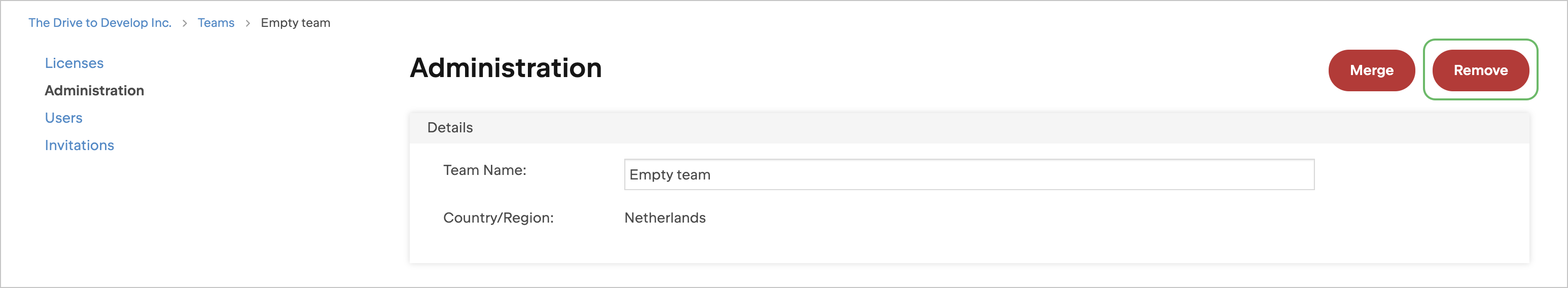The height and width of the screenshot is (288, 1568).
Task: Open The Drive to Develop Inc. breadcrumb
Action: (x=100, y=23)
